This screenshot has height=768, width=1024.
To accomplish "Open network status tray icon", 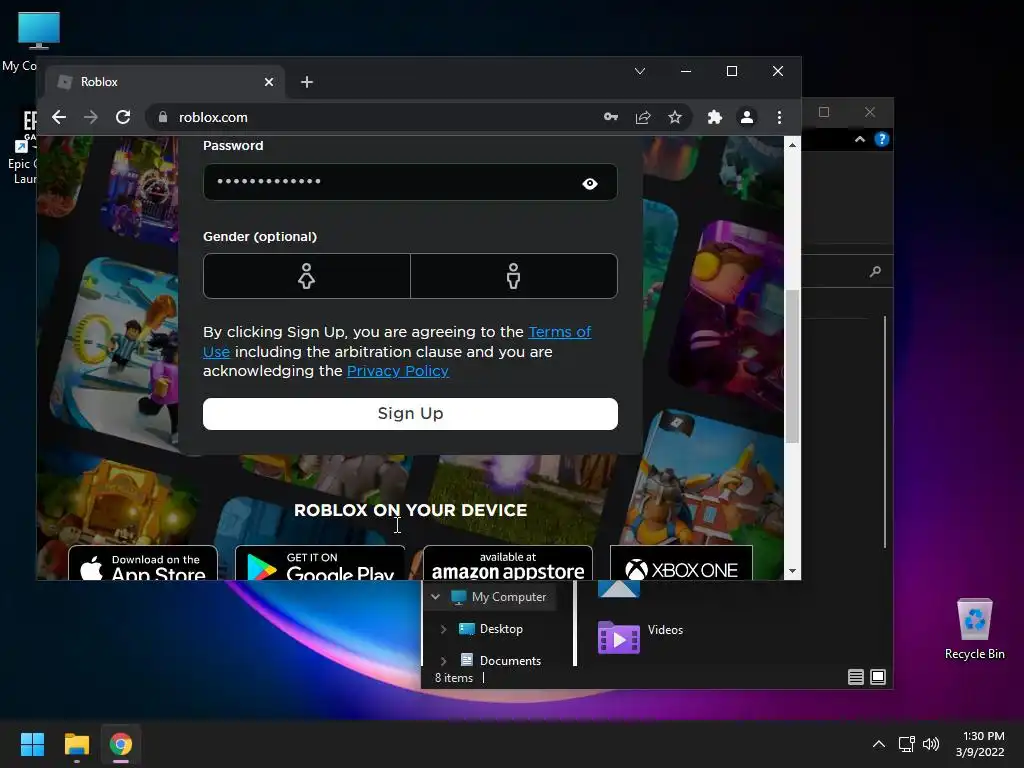I will tap(906, 744).
